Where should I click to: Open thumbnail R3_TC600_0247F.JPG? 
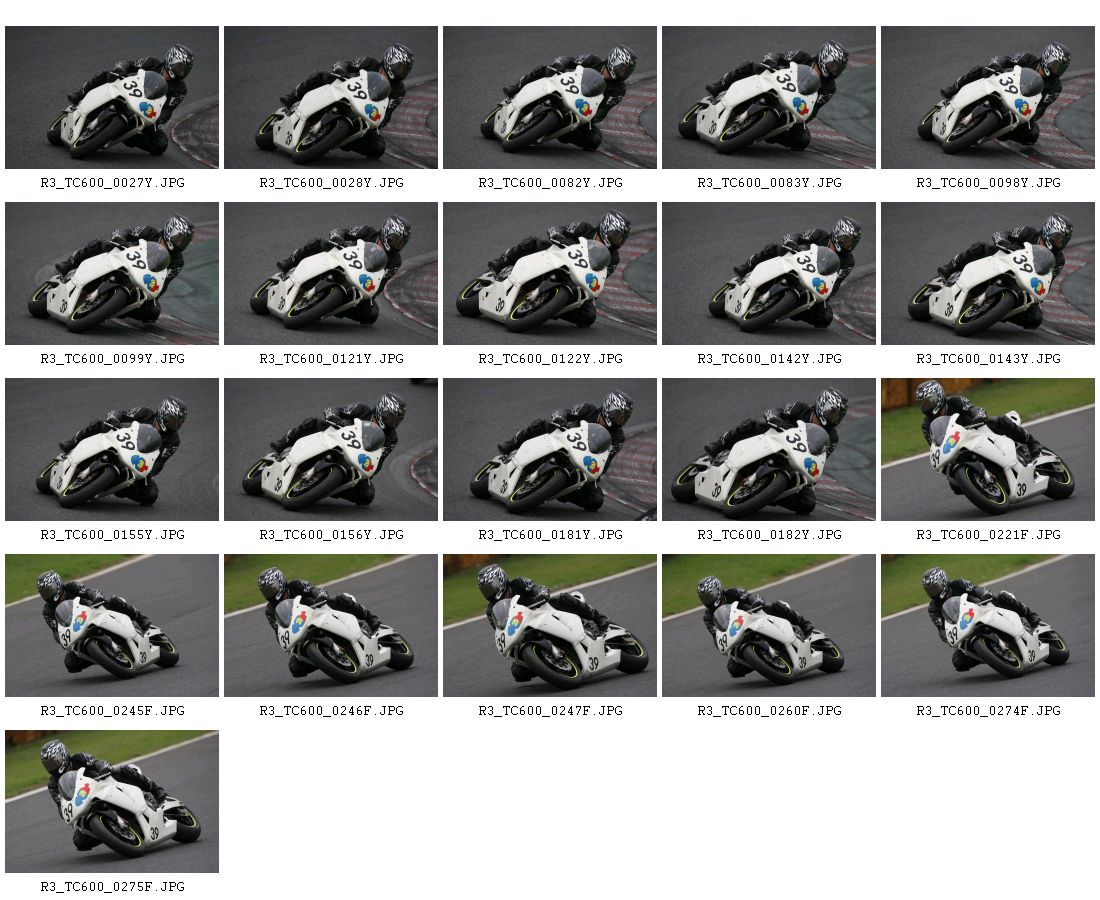tap(550, 626)
